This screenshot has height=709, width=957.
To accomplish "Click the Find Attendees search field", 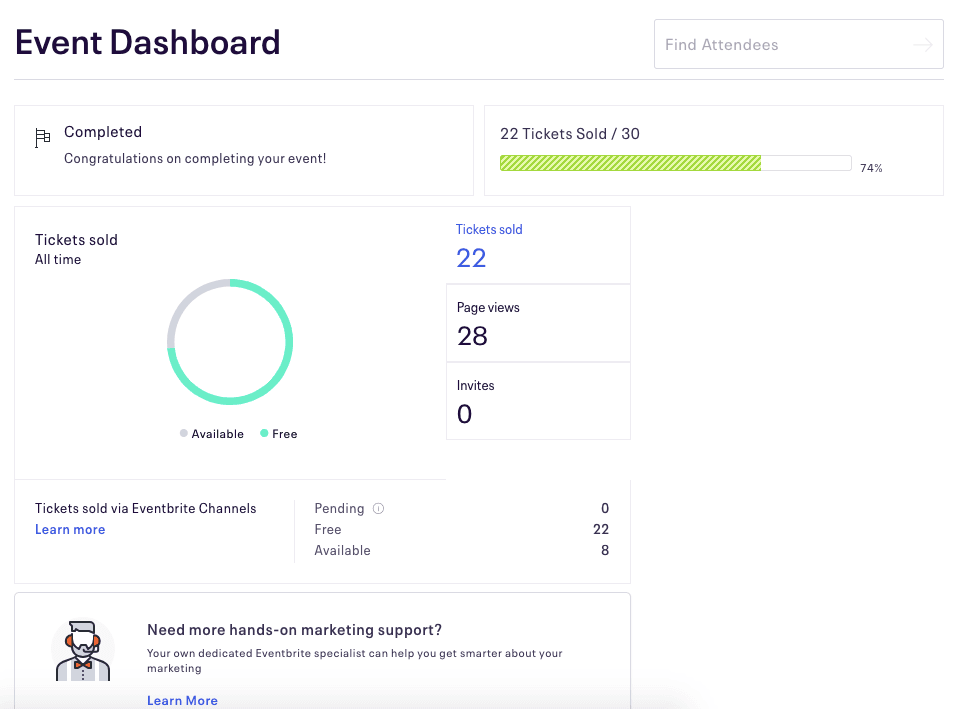I will coord(780,45).
